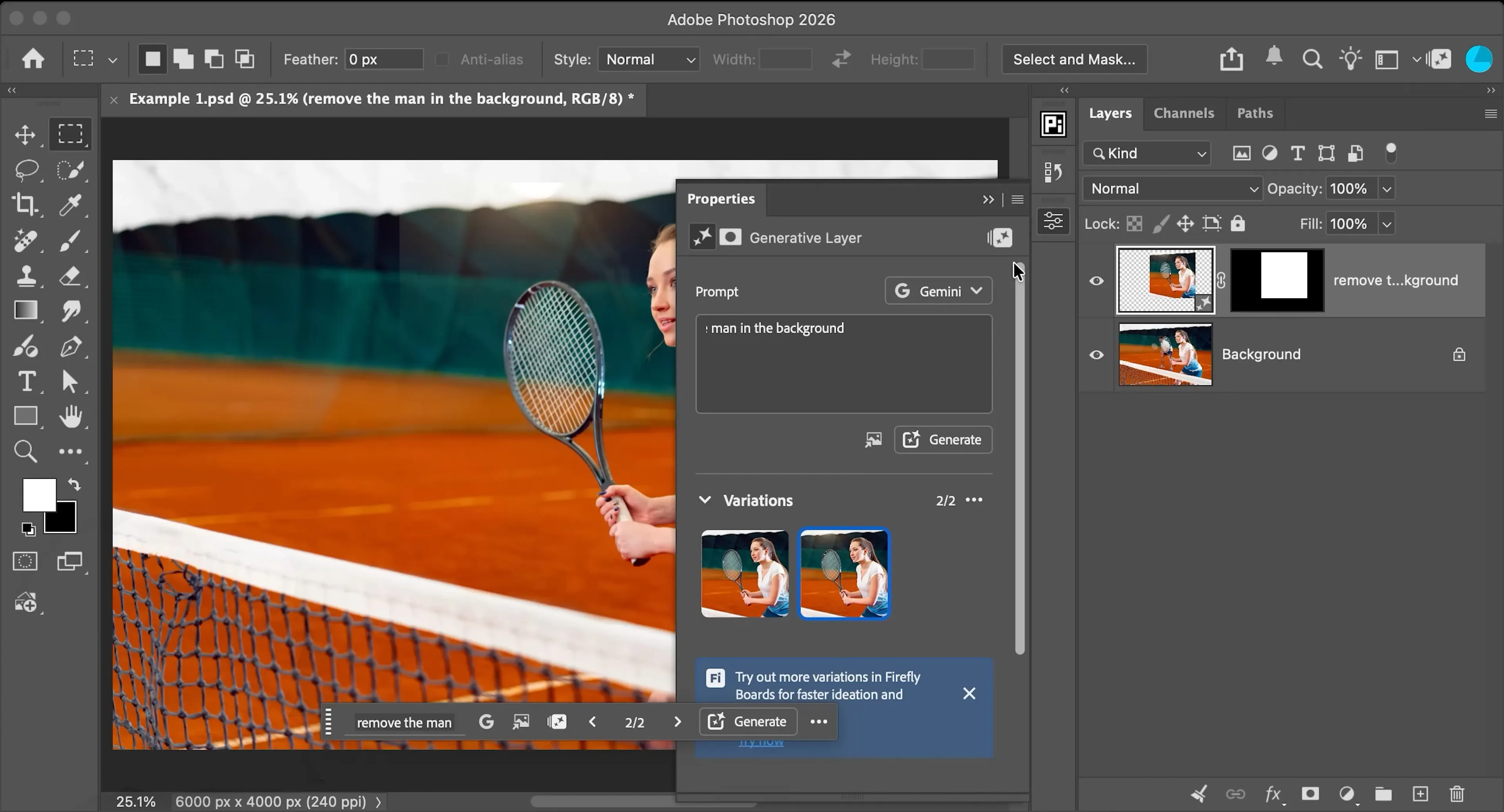Screen dimensions: 1504x812
Task: Open the Search magnifier in options bar
Action: pos(1312,59)
